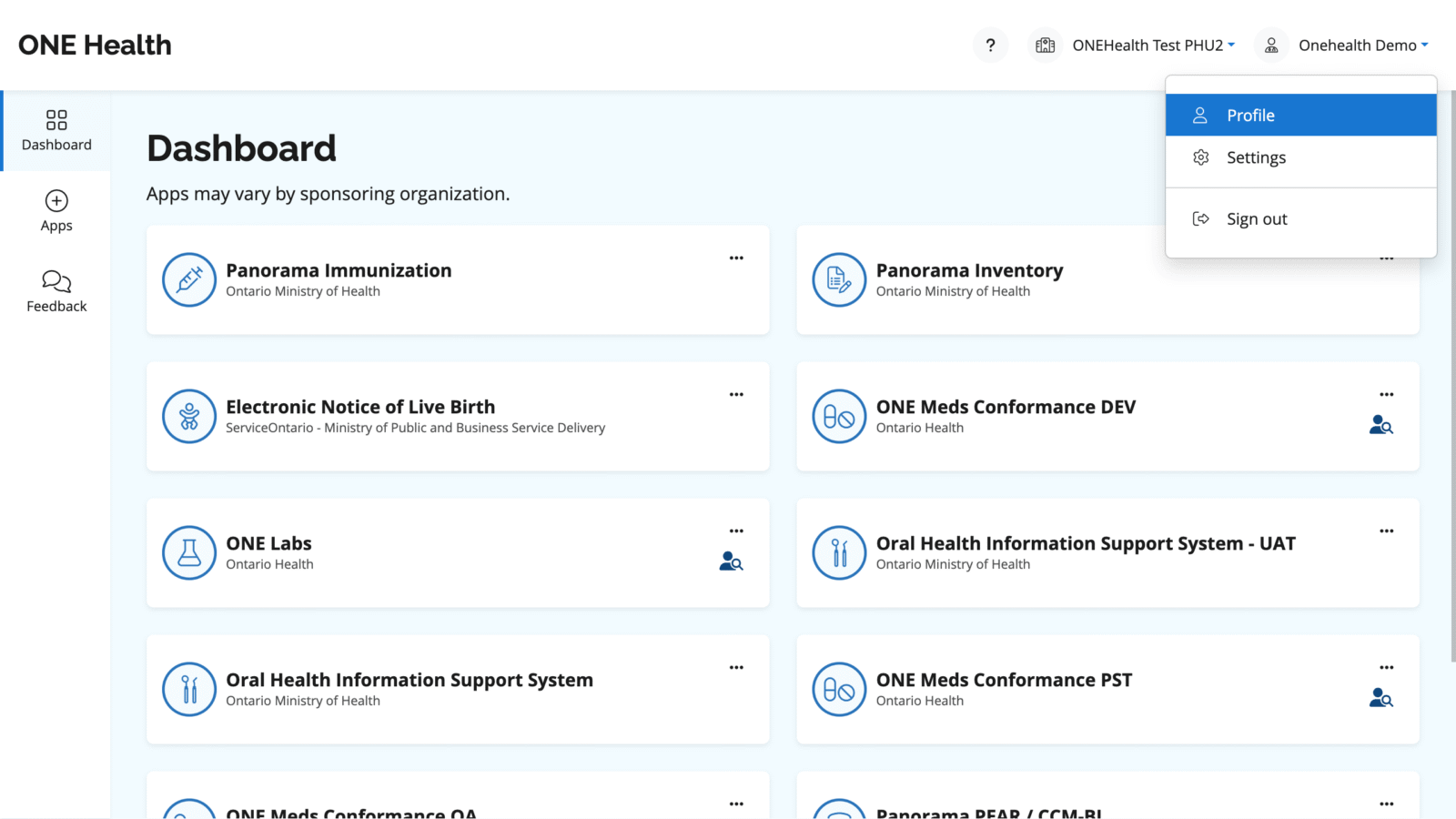
Task: Click the ONE Meds Conformance PST pills icon
Action: pos(839,689)
